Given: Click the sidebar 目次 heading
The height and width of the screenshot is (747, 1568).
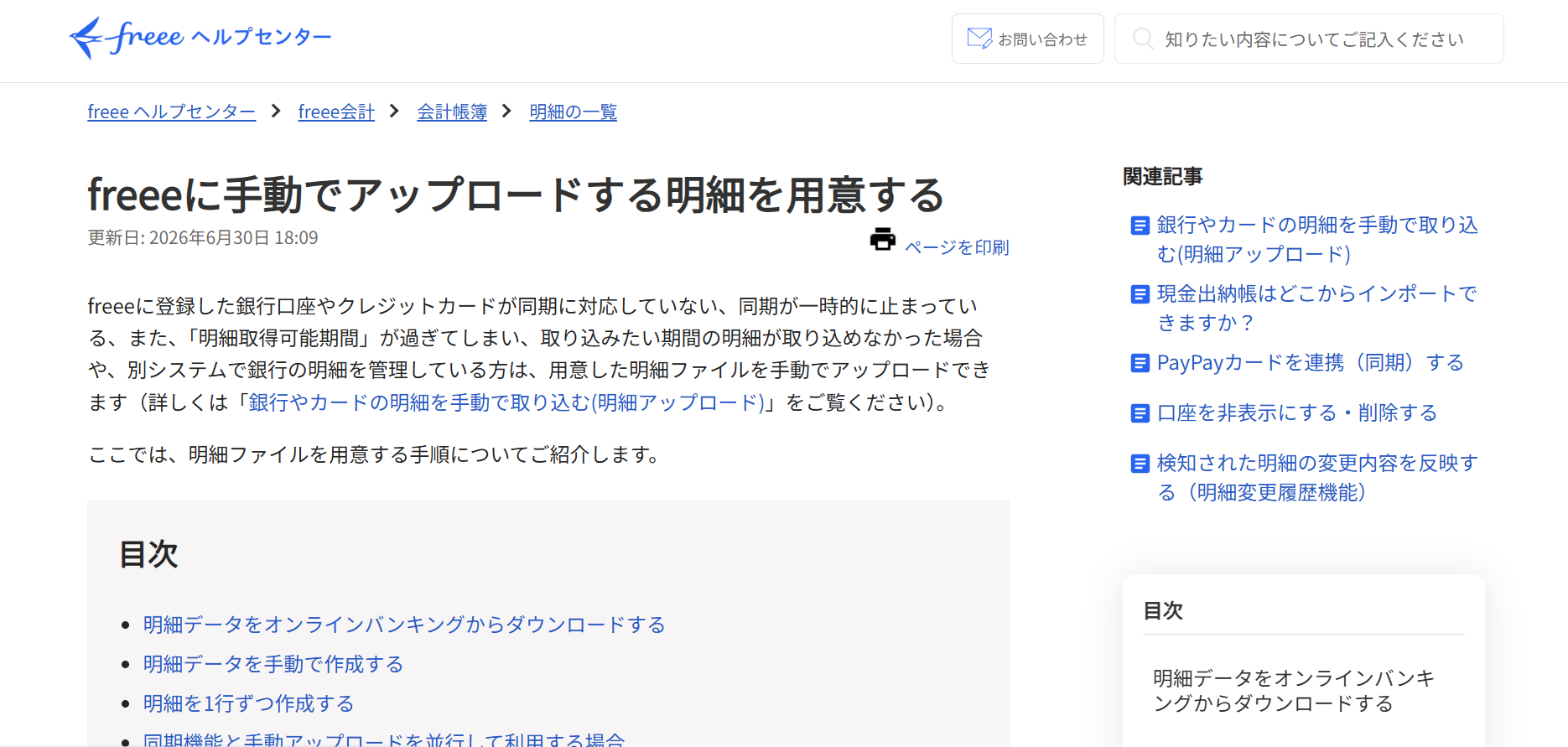Looking at the screenshot, I should click(x=1163, y=610).
